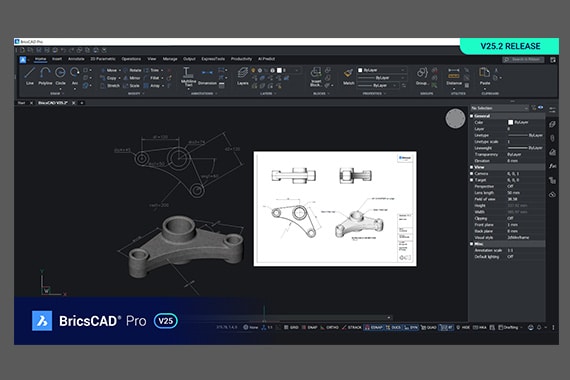Click the Trim tool

tap(152, 70)
